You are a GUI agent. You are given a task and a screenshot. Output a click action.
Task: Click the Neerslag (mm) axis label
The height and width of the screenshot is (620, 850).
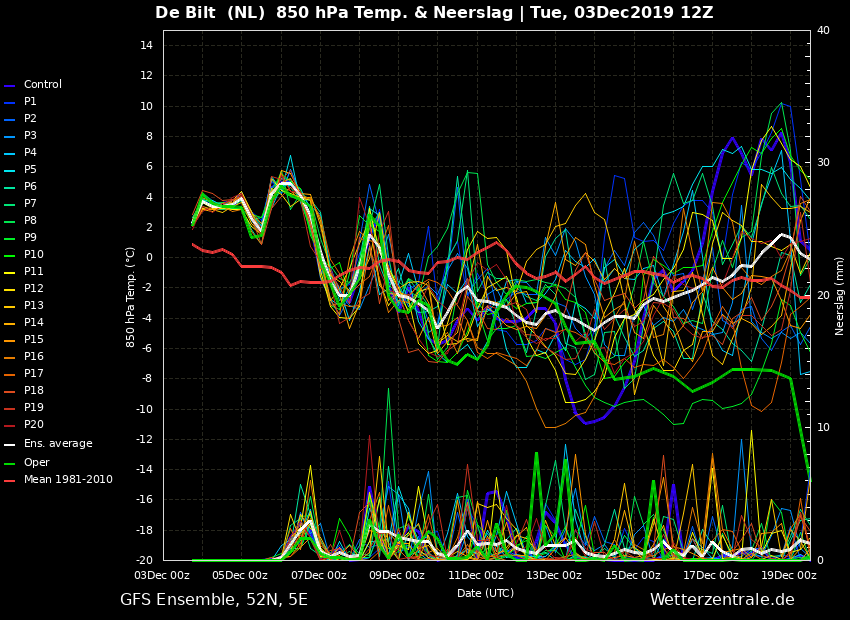(x=840, y=295)
